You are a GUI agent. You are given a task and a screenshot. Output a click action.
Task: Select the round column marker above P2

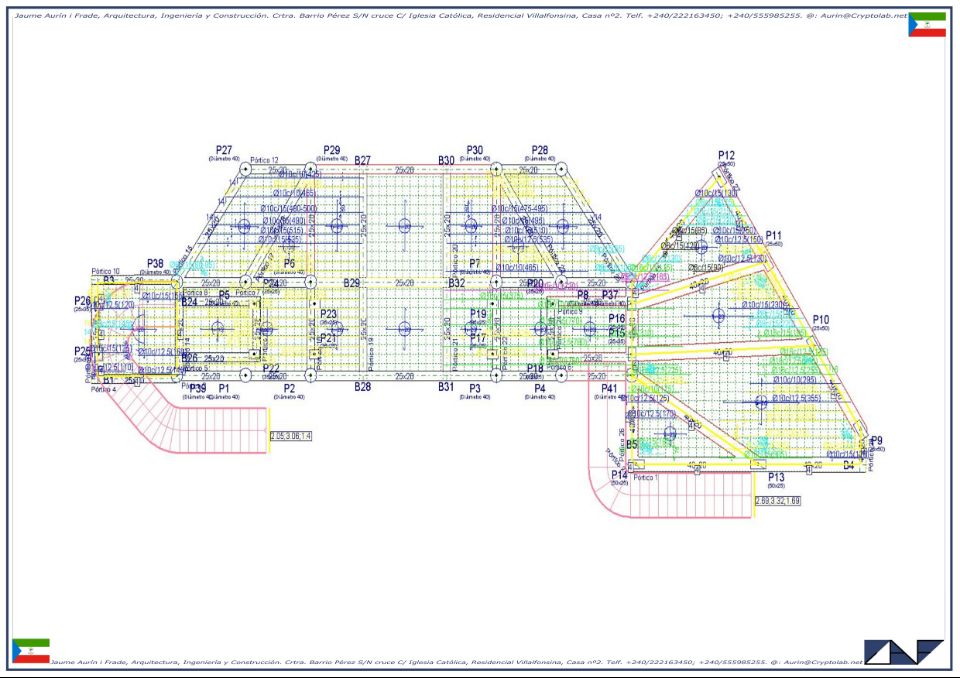311,375
